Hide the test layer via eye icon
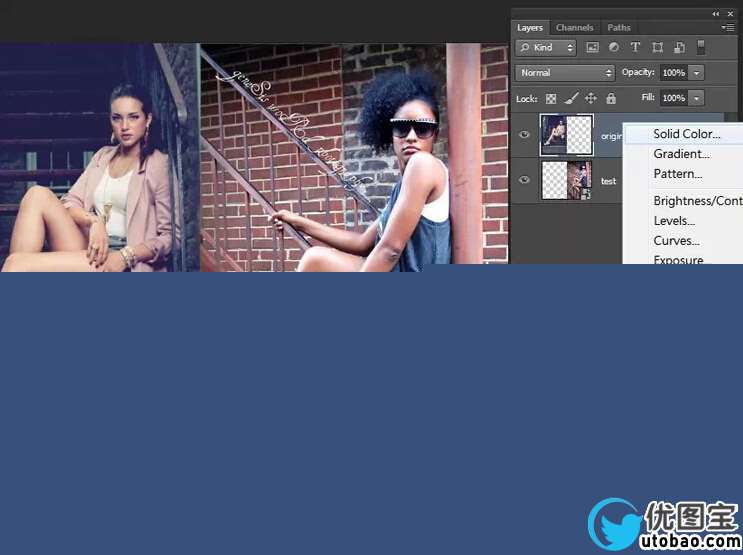The image size is (743, 555). point(524,180)
